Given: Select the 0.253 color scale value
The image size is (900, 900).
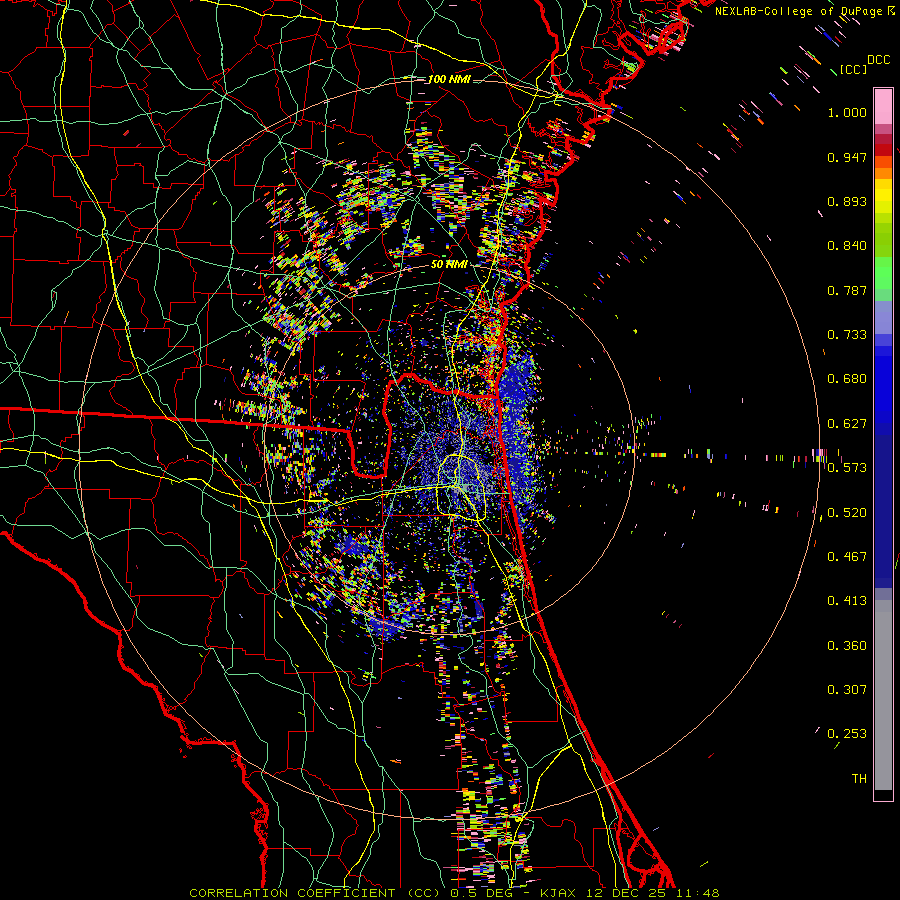Looking at the screenshot, I should pos(847,734).
